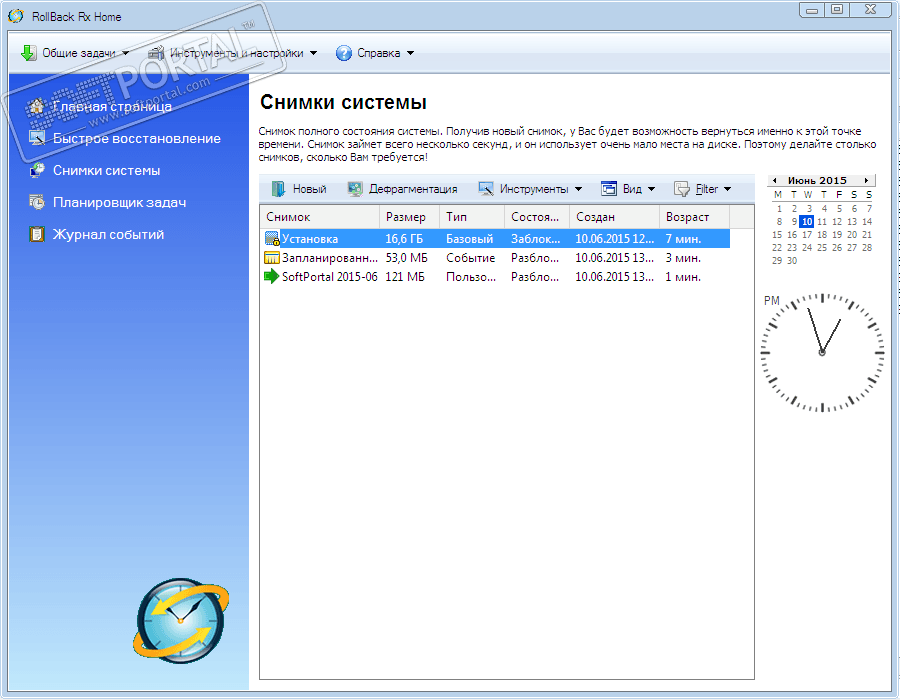This screenshot has height=700, width=900.
Task: Go to next month in calendar
Action: (866, 181)
